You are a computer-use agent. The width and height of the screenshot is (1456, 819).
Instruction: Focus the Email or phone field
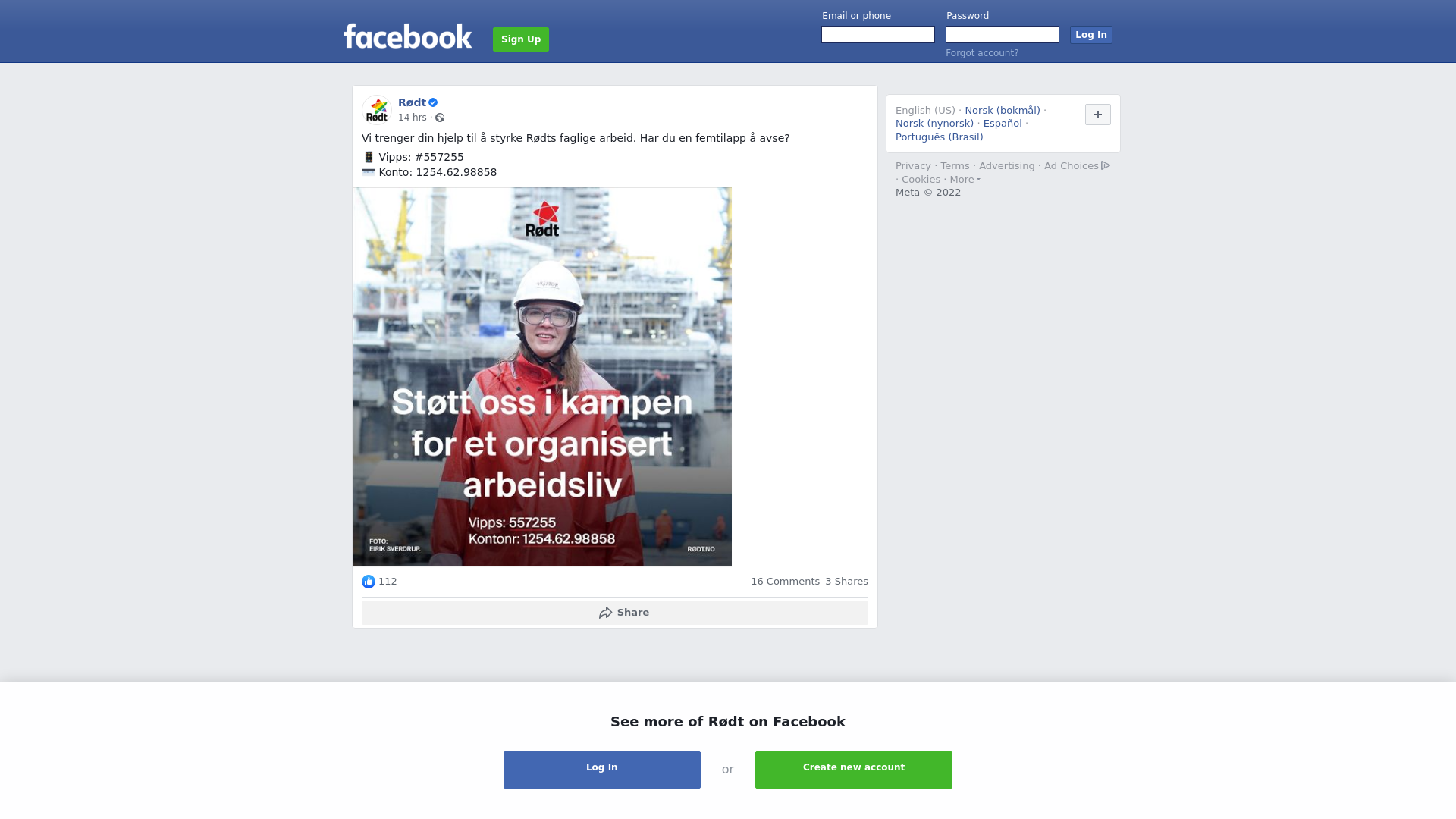point(878,35)
